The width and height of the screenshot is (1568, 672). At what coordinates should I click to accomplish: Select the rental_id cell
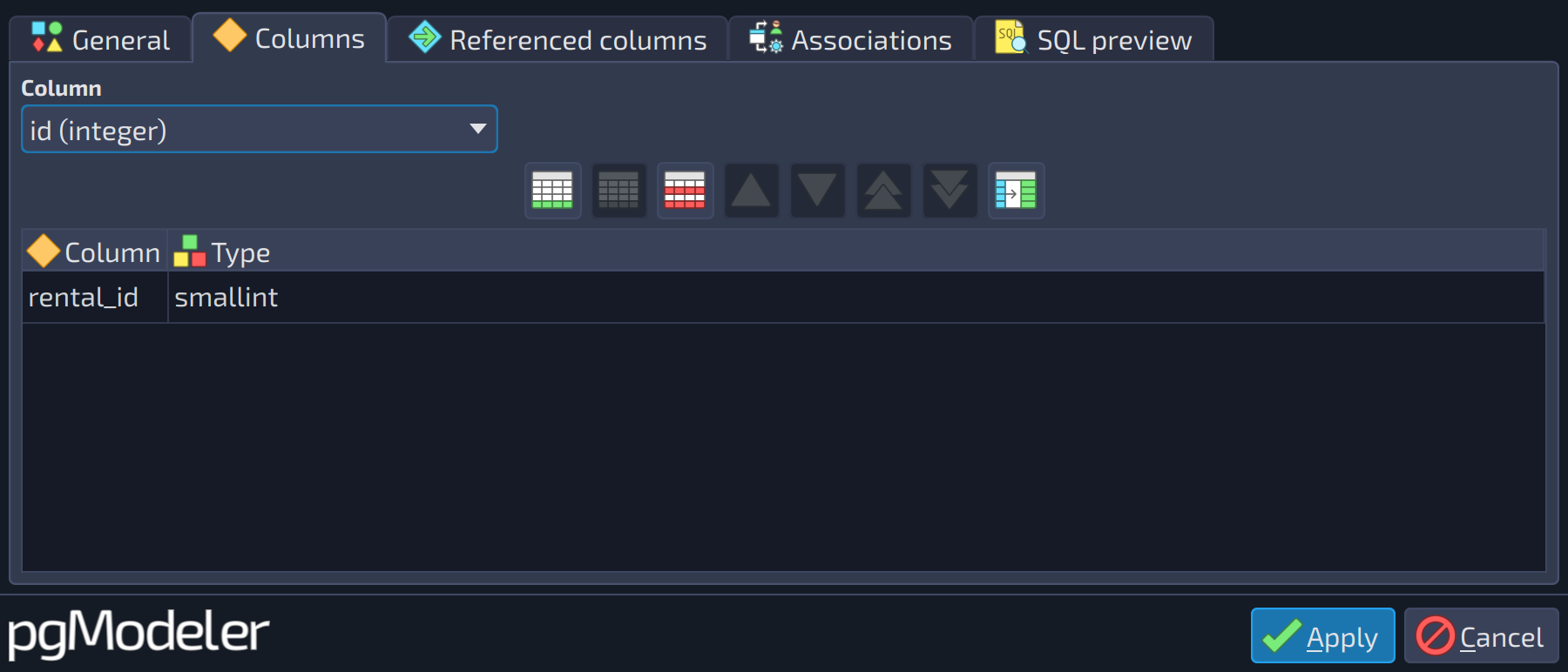pos(95,298)
